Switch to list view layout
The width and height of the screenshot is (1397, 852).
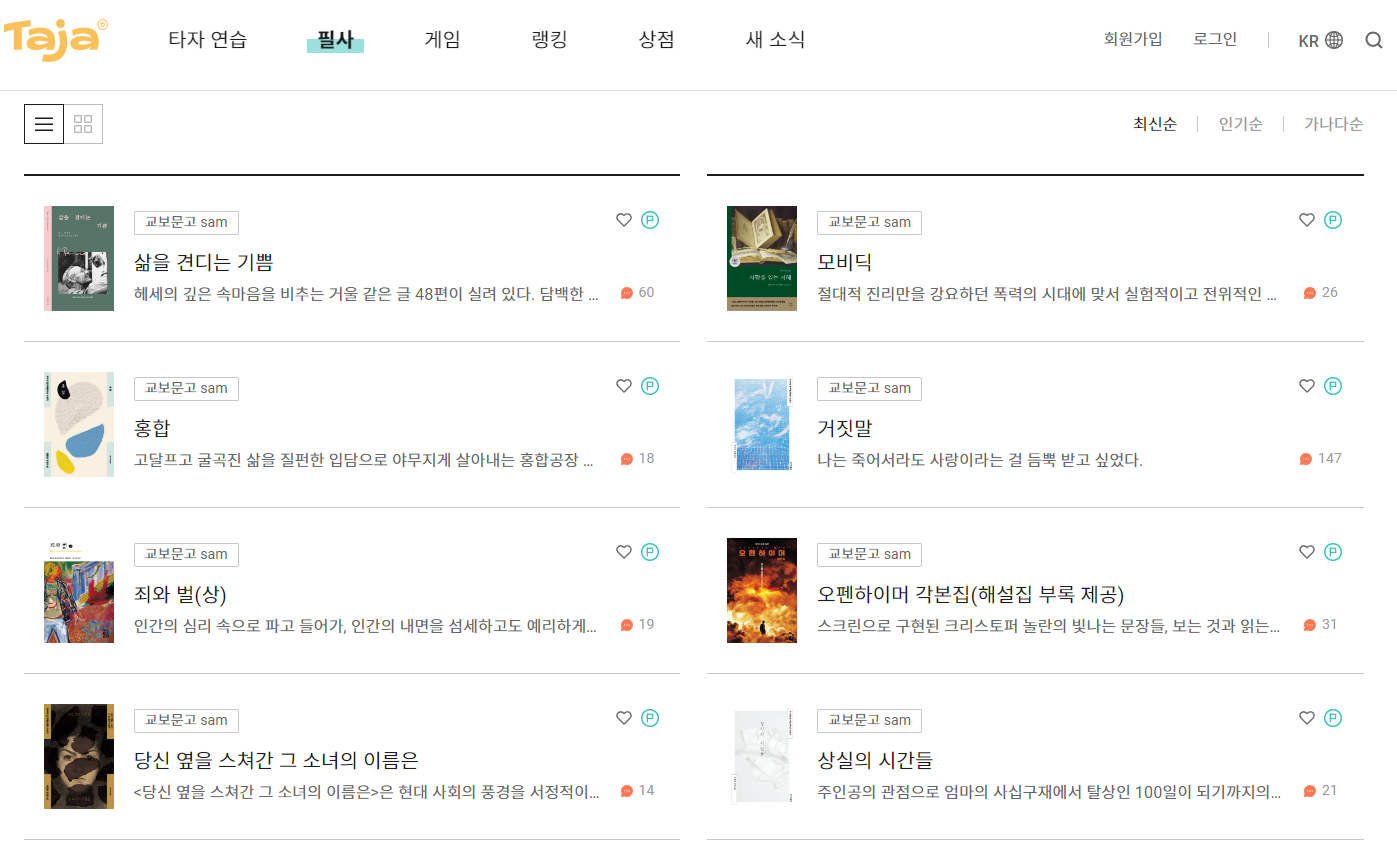tap(44, 124)
